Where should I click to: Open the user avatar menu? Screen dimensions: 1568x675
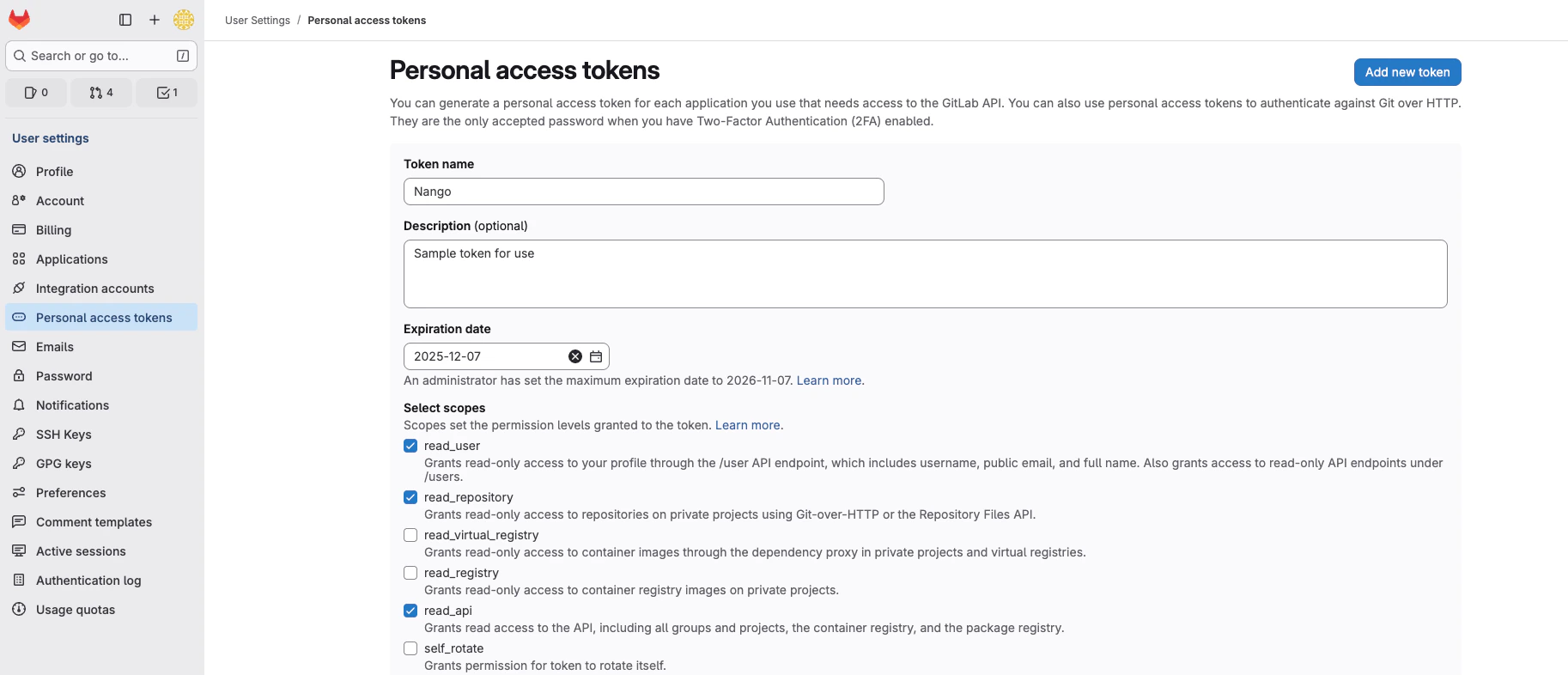pos(184,20)
